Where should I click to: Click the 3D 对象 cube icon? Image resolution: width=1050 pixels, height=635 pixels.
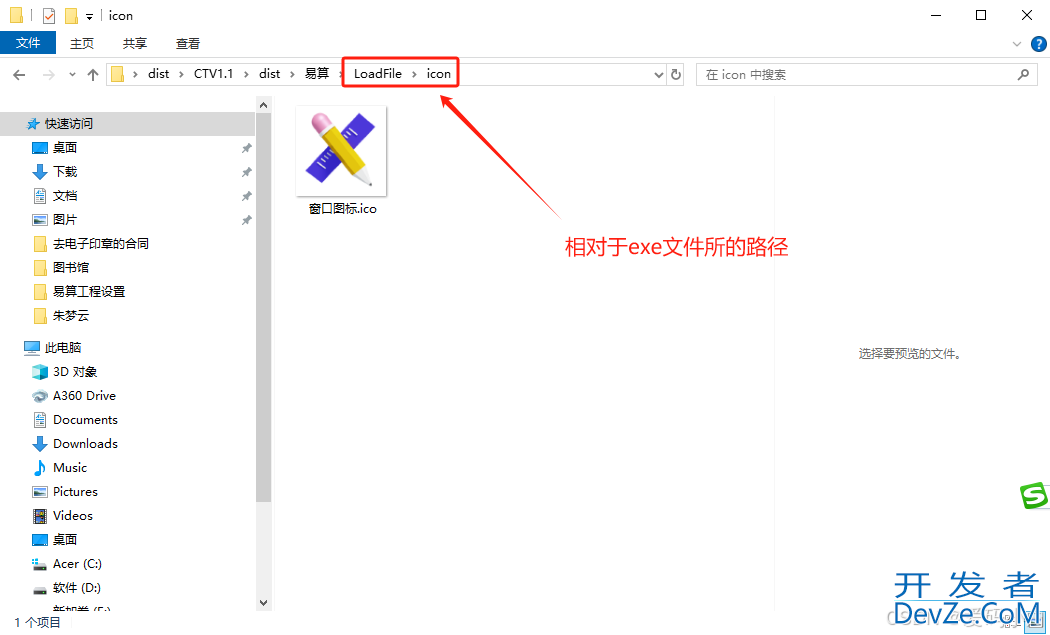(x=40, y=372)
